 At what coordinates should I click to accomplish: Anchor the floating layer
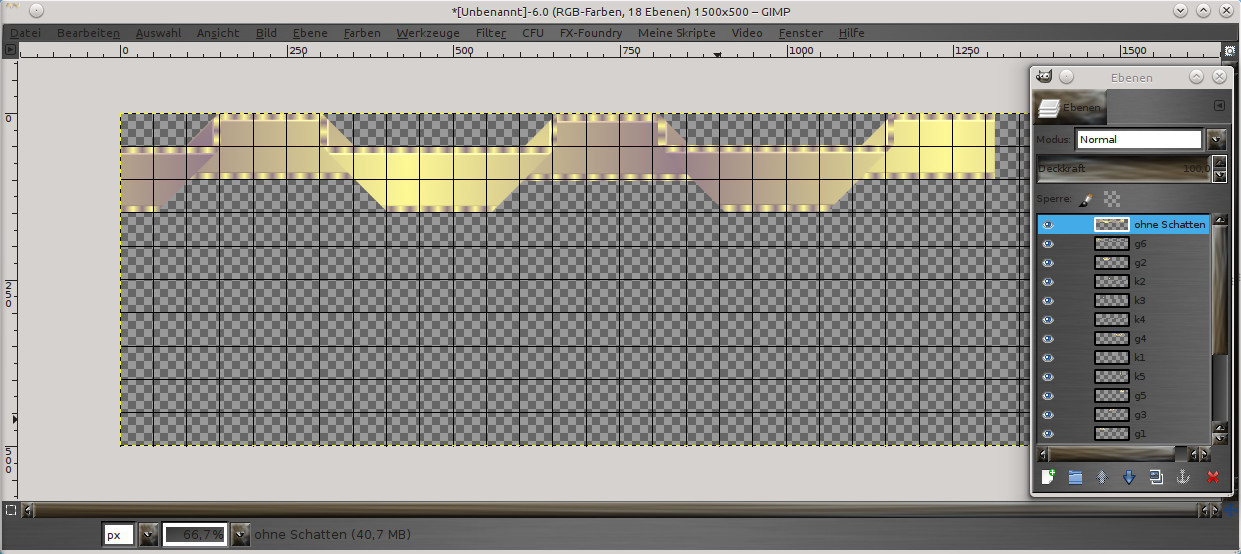click(x=1183, y=477)
